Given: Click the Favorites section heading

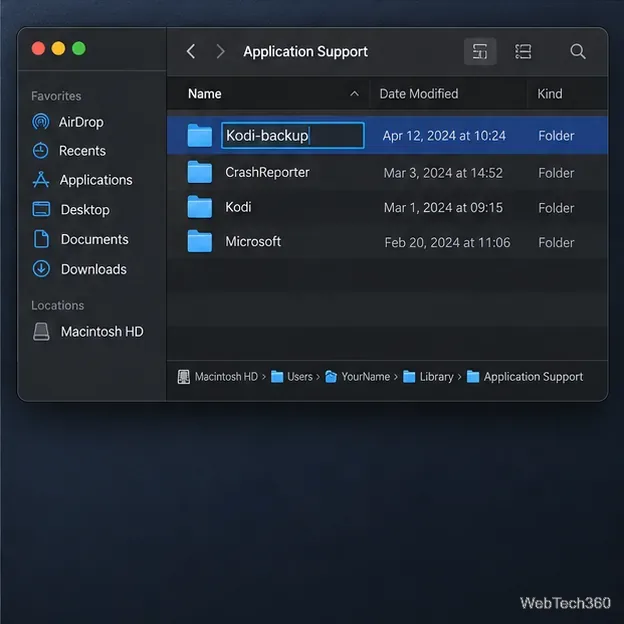Looking at the screenshot, I should click(56, 96).
